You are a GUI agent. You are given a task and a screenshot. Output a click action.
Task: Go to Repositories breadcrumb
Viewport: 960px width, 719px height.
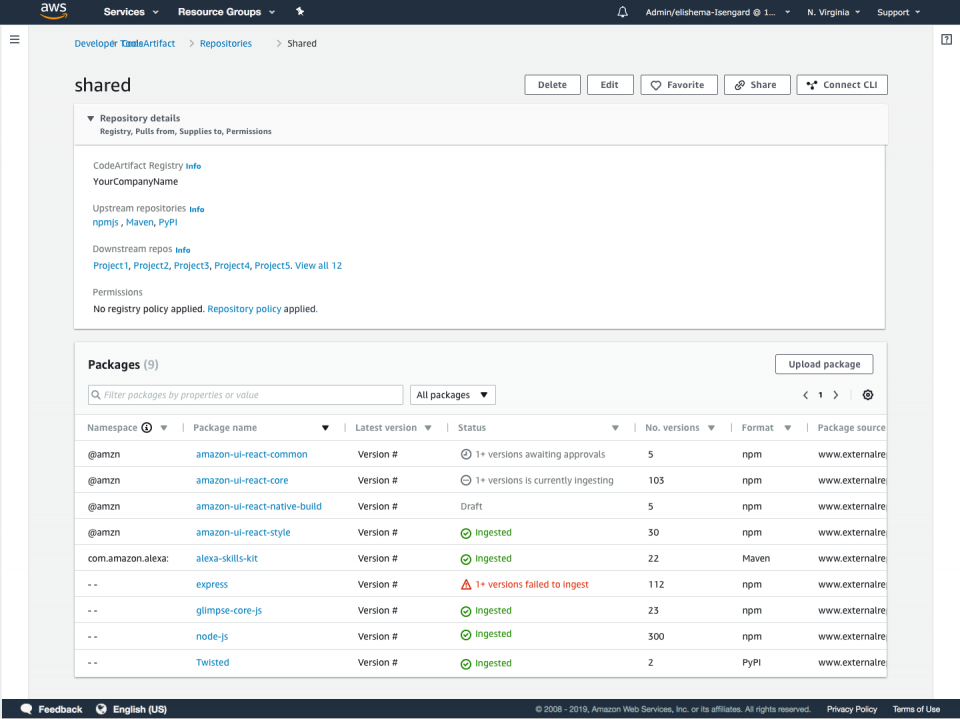coord(226,43)
